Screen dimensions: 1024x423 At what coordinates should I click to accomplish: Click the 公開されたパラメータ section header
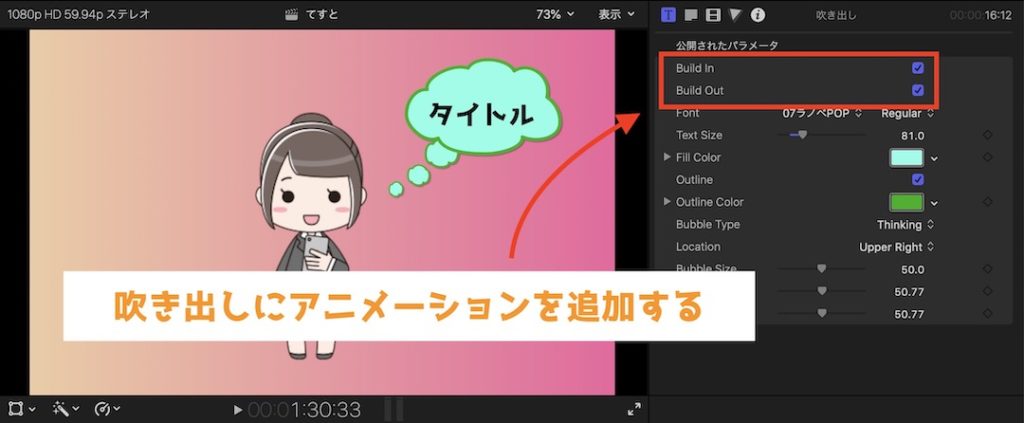(726, 46)
